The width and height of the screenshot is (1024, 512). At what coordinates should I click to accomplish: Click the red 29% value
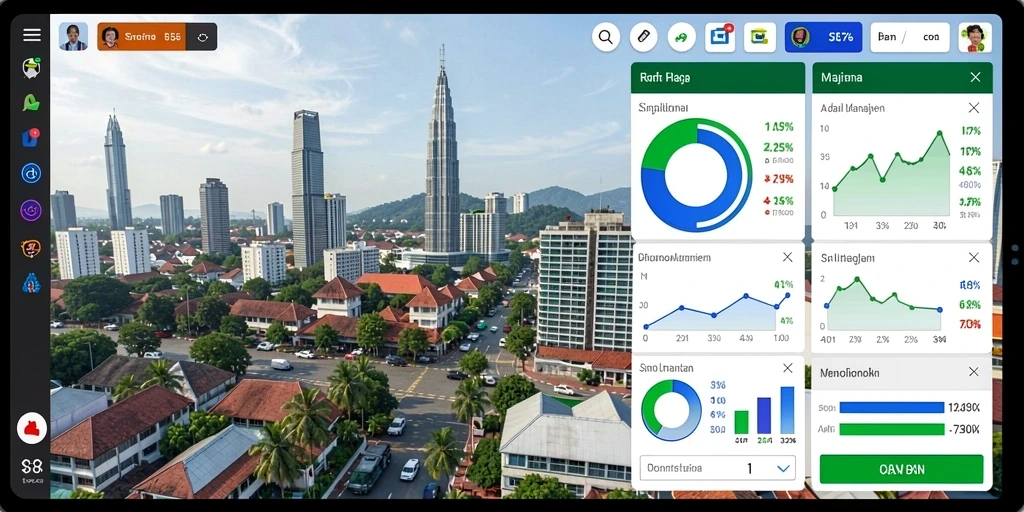(x=778, y=178)
